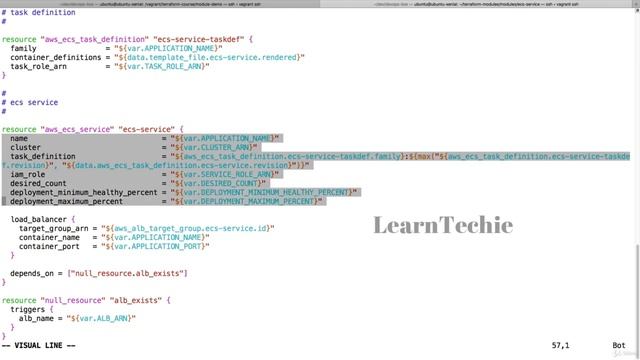Click the "null_resource" resource type string
The width and height of the screenshot is (640, 360).
(73, 300)
